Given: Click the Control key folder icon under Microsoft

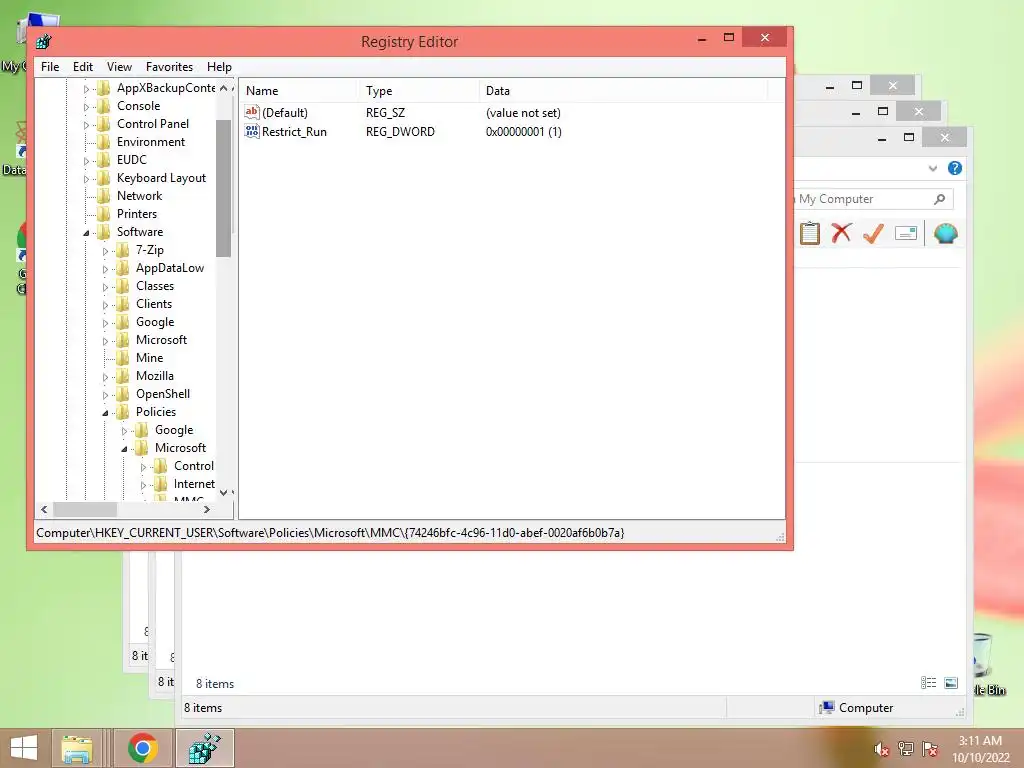Looking at the screenshot, I should [161, 466].
